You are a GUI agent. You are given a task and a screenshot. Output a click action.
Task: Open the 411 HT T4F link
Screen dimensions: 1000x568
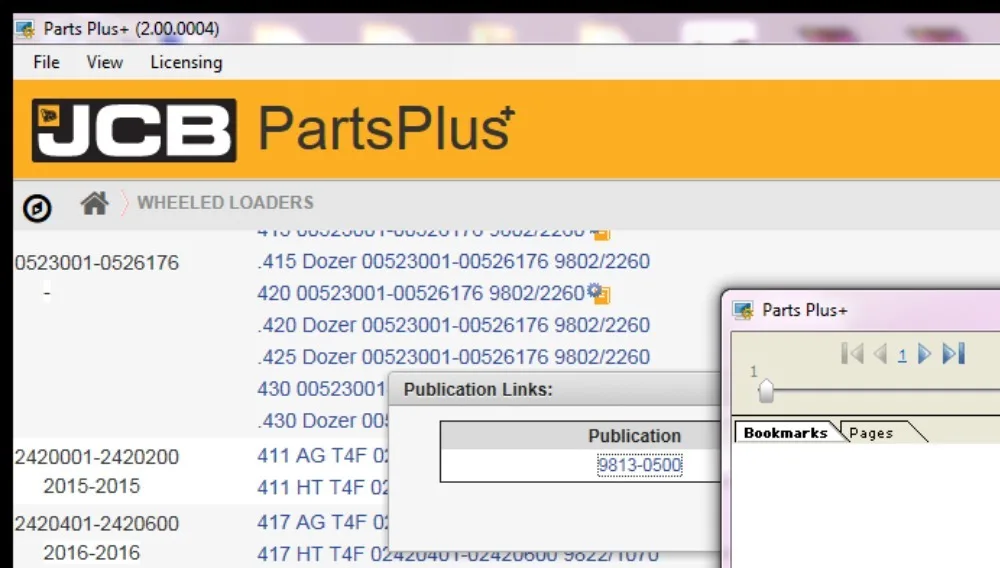pos(322,488)
